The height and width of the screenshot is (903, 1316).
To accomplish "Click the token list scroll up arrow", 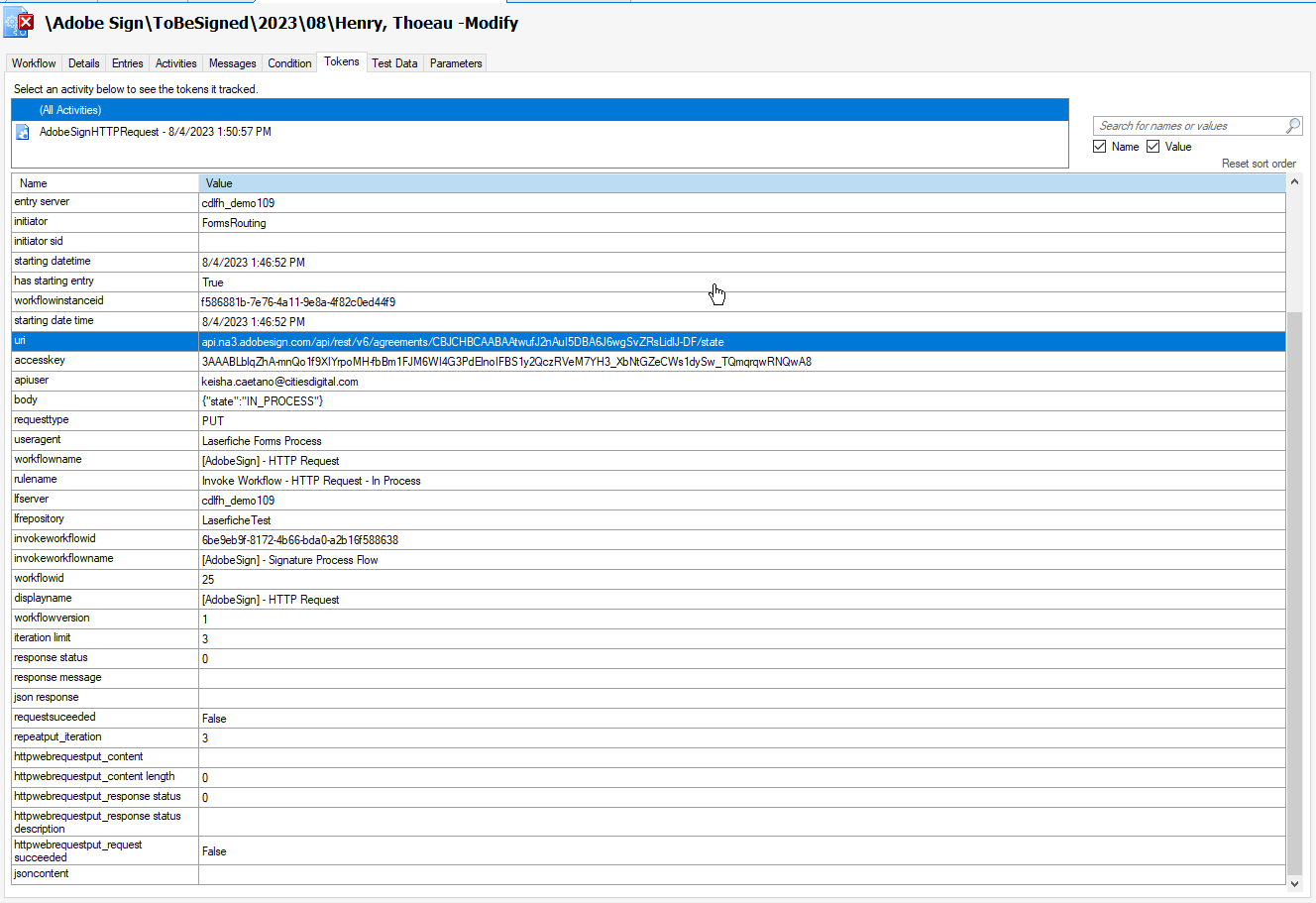I will pyautogui.click(x=1294, y=182).
